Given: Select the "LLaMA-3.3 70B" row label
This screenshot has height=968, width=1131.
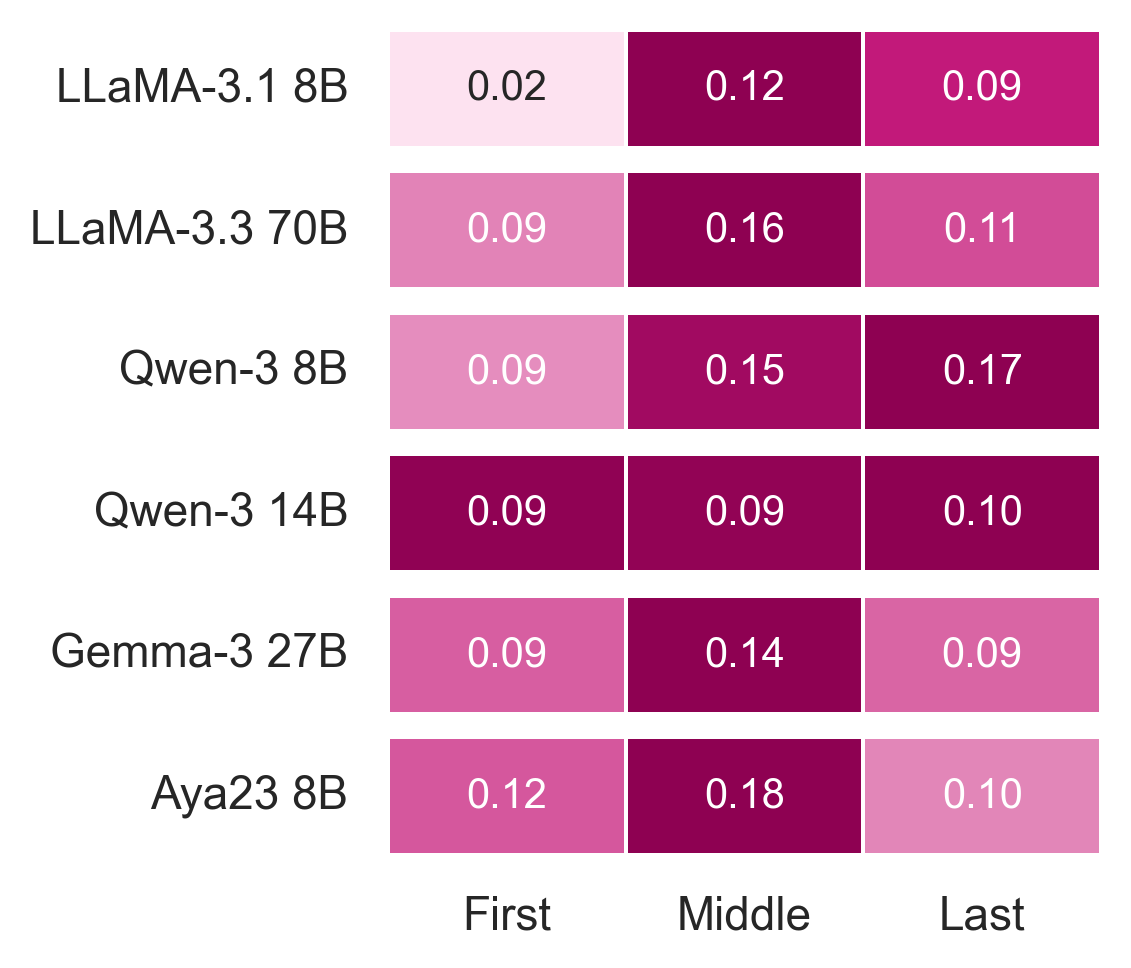Looking at the screenshot, I should (189, 229).
